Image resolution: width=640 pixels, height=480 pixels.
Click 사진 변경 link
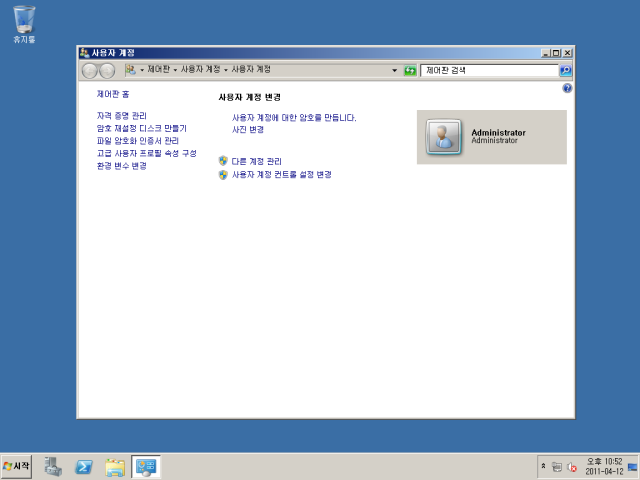[248, 130]
